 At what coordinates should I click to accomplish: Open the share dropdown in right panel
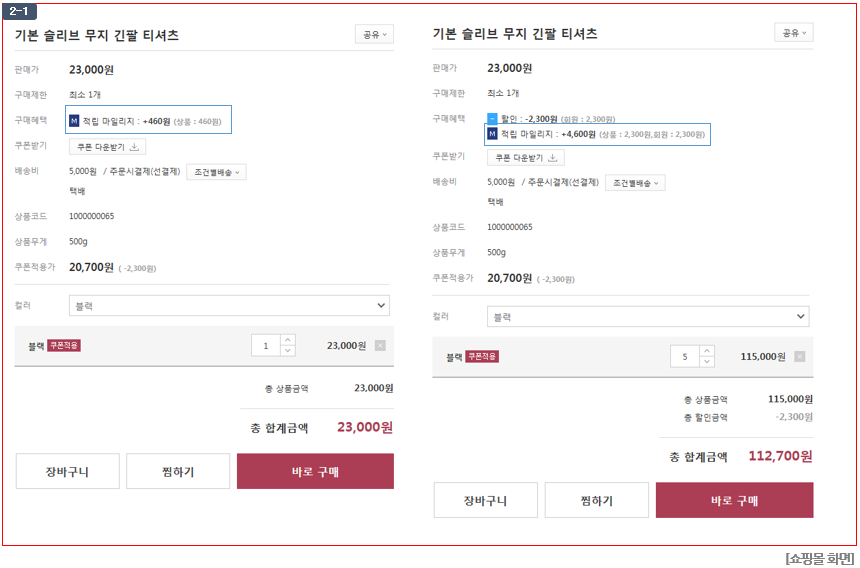[x=794, y=33]
